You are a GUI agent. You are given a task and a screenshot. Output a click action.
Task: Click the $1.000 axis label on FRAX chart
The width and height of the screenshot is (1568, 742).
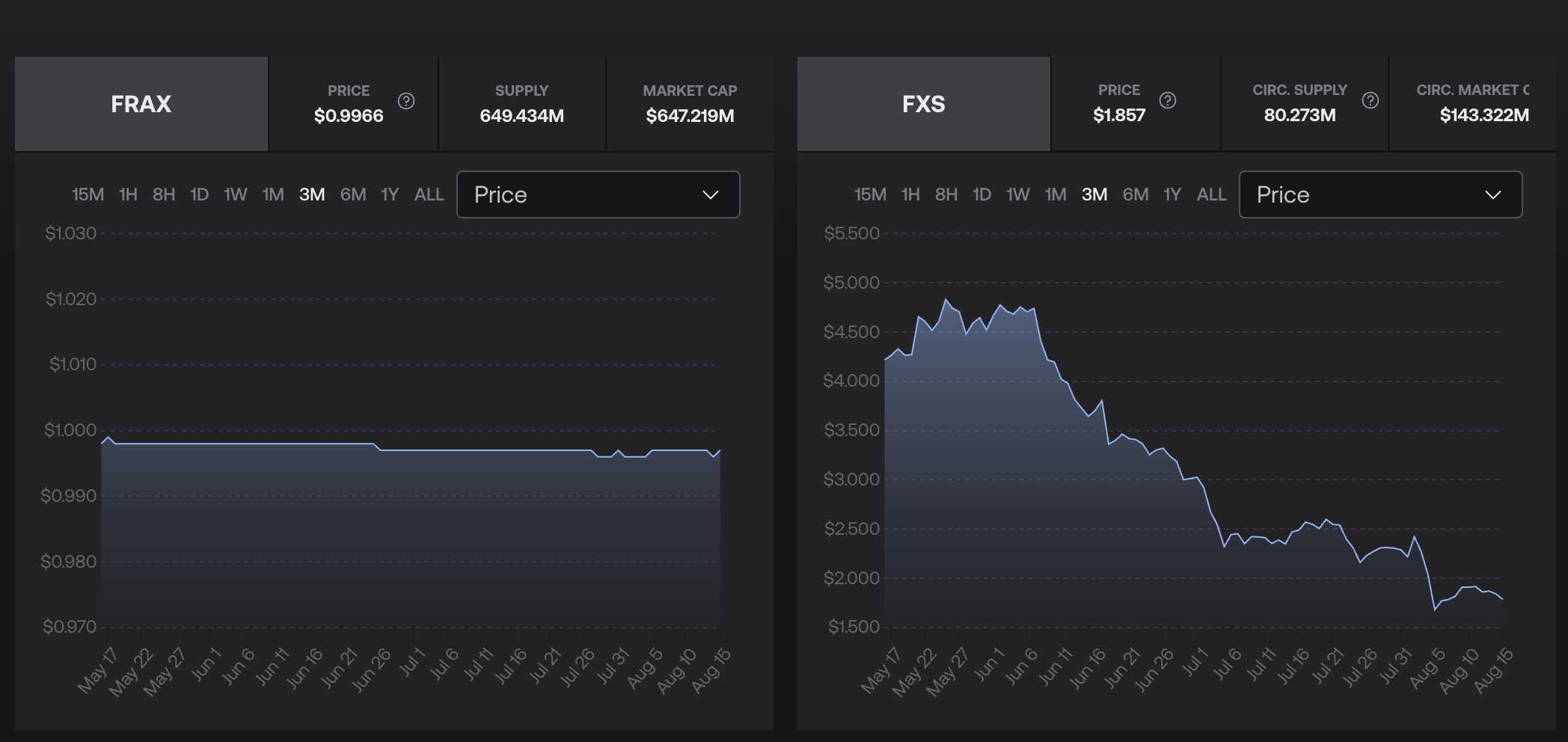coord(70,430)
